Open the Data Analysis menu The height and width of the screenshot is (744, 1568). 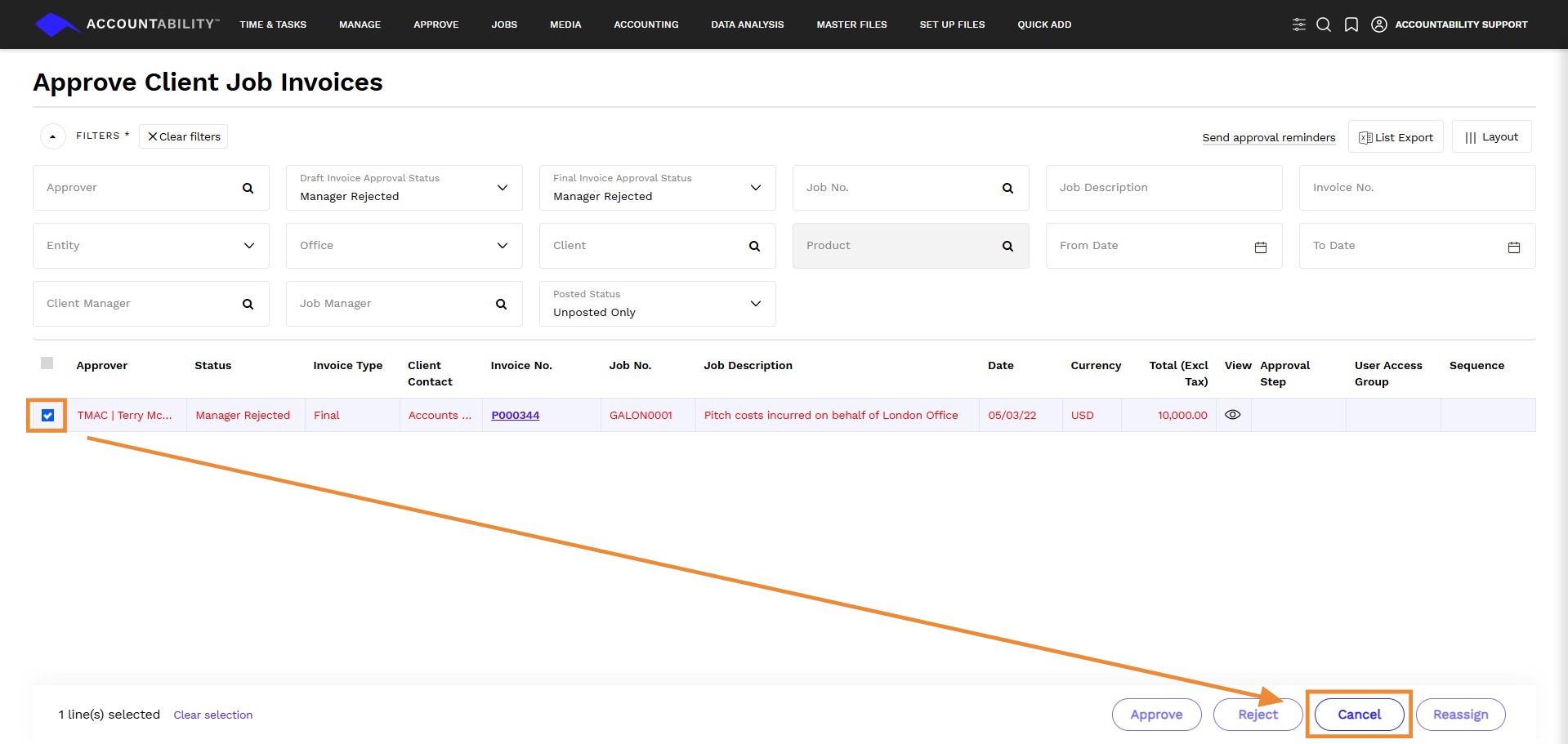click(x=747, y=25)
